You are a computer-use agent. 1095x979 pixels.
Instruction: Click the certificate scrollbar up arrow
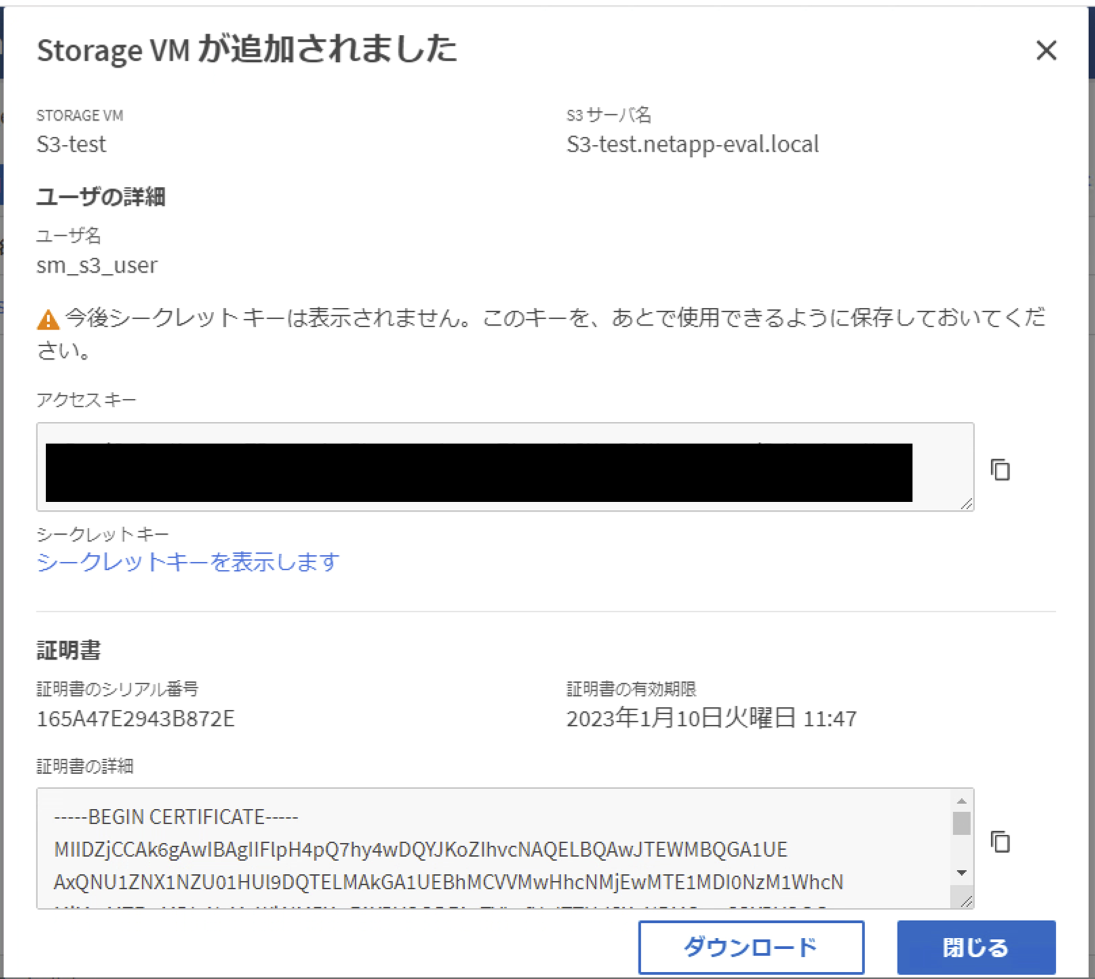tap(961, 801)
